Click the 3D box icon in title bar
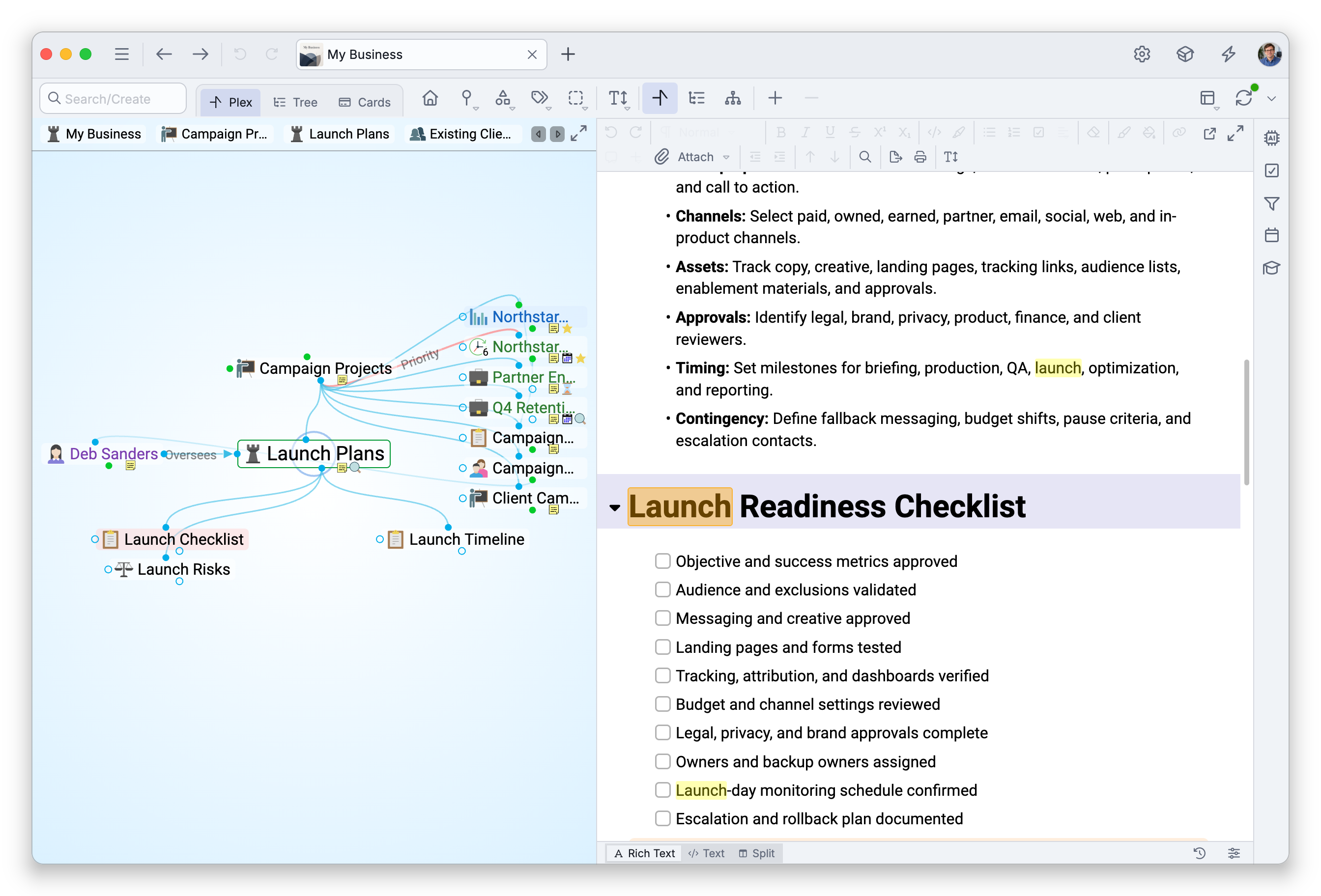 click(x=1185, y=54)
